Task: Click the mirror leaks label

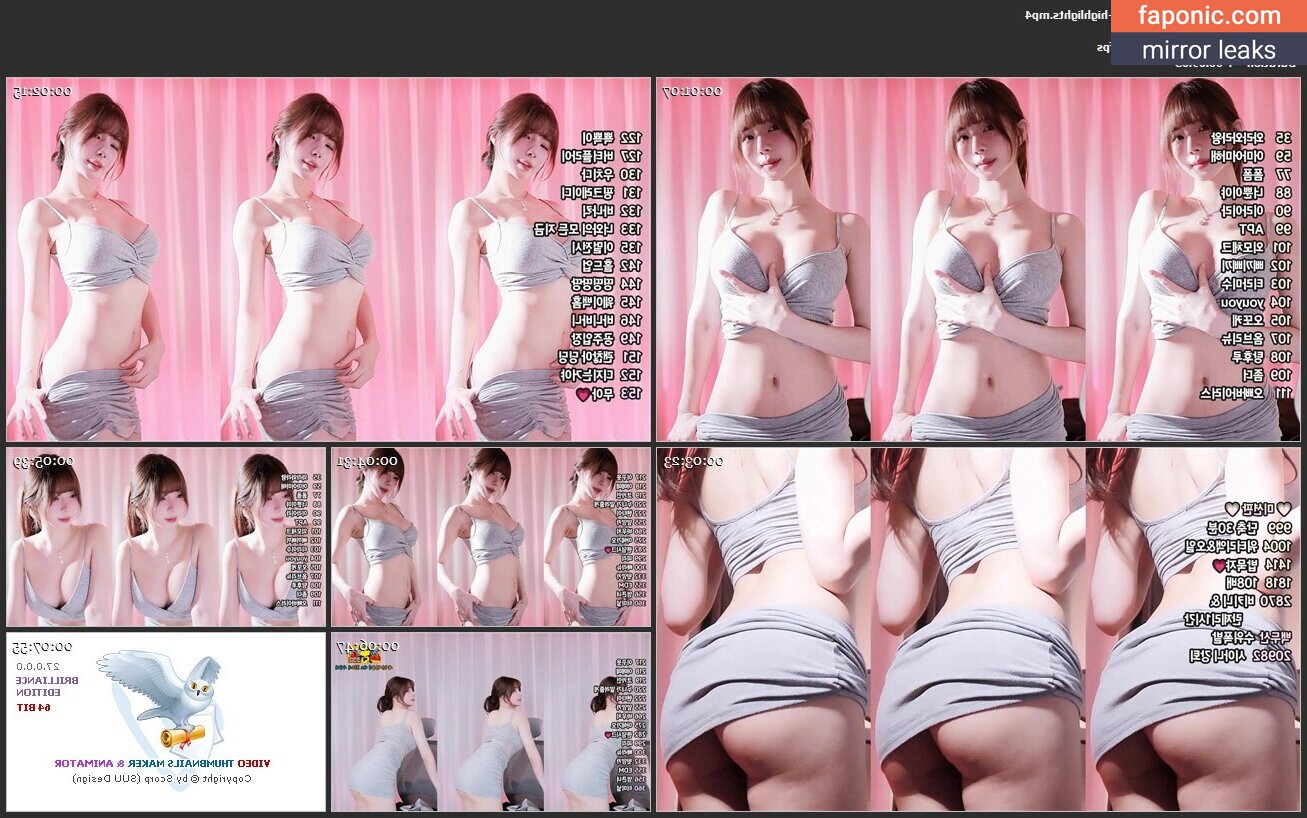Action: point(1208,50)
